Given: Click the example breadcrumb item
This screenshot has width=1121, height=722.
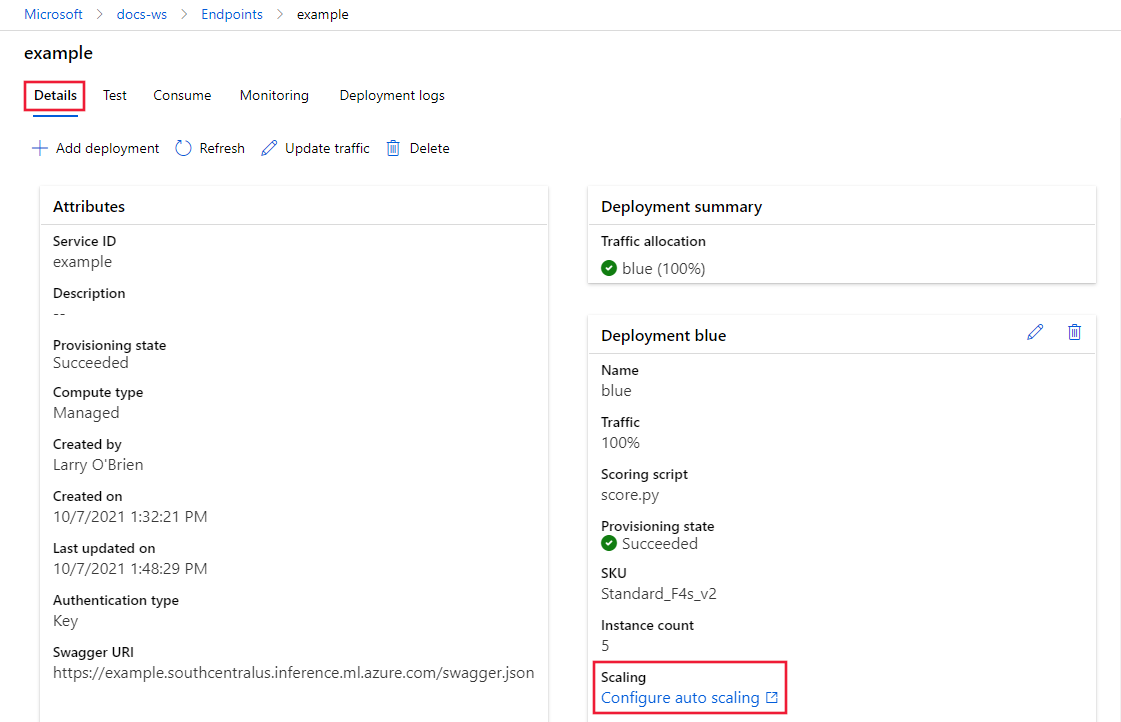Looking at the screenshot, I should tap(322, 15).
